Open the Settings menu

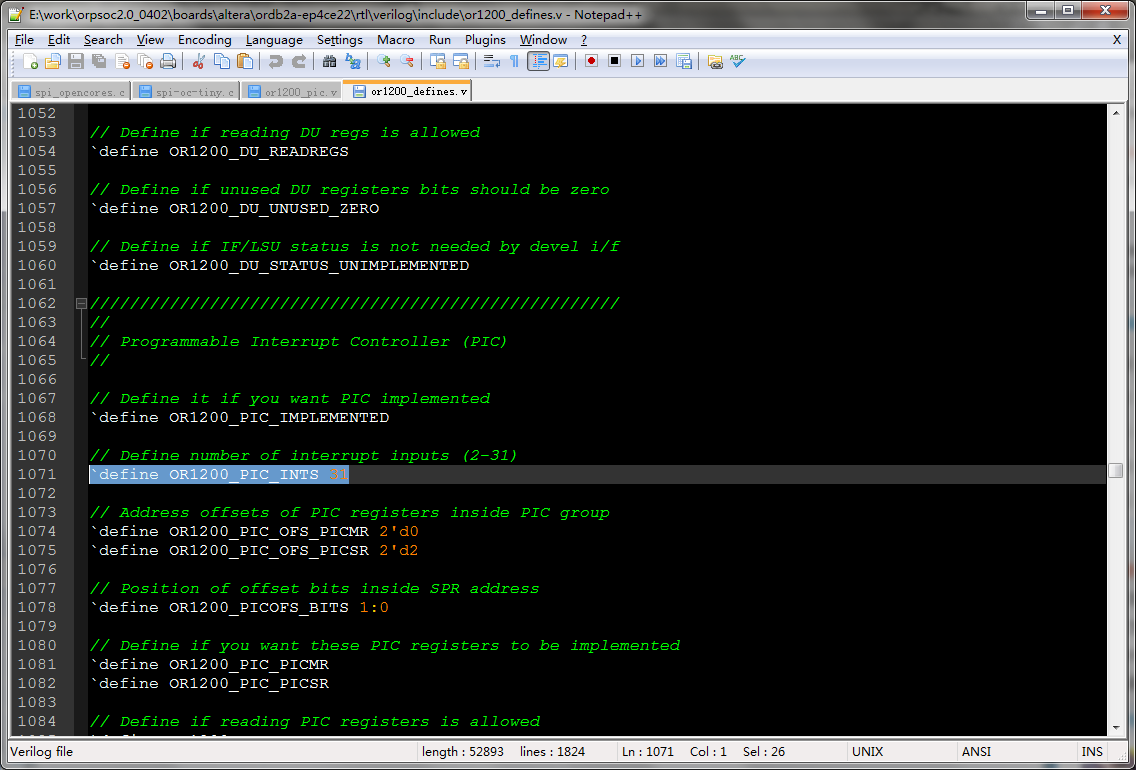pyautogui.click(x=340, y=40)
